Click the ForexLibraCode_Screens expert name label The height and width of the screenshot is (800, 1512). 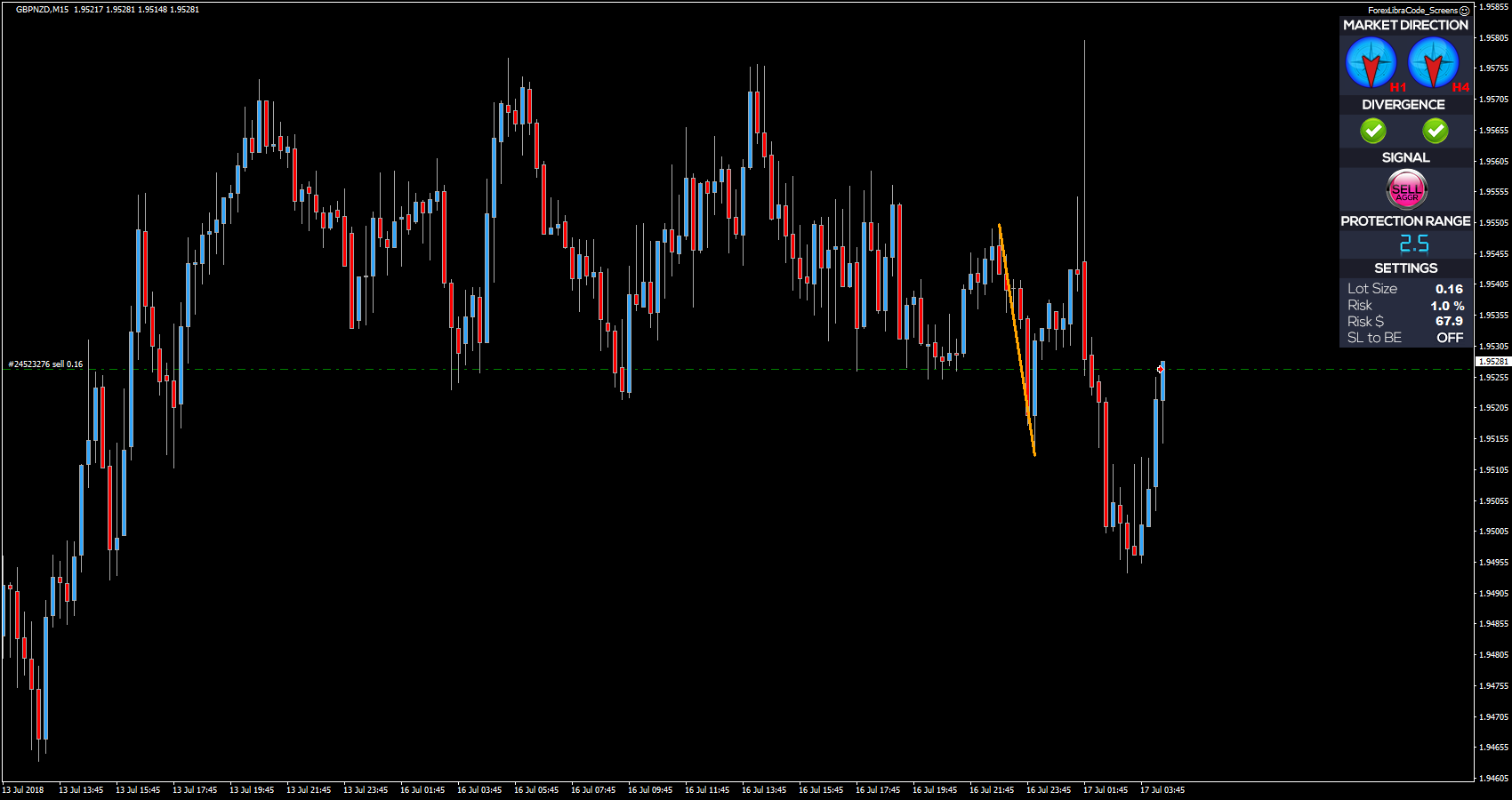click(x=1412, y=11)
